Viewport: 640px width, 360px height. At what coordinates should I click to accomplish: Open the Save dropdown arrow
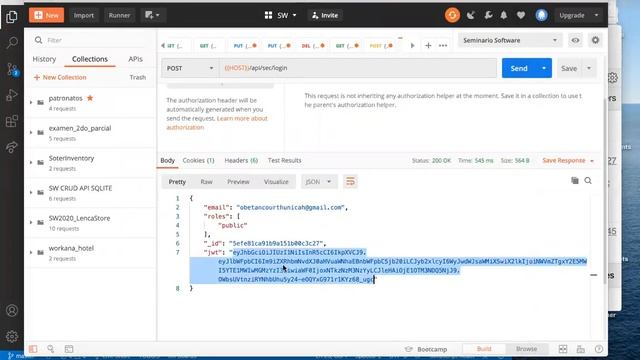589,68
